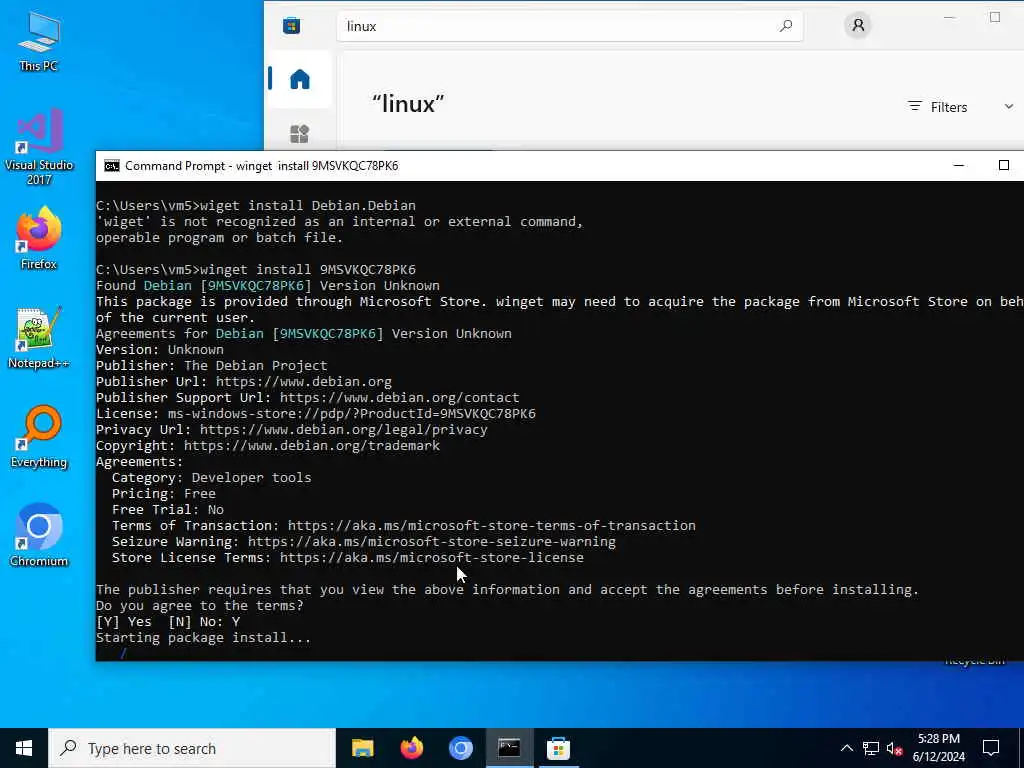Maximize the Command Prompt window
This screenshot has width=1024, height=768.
click(1004, 166)
